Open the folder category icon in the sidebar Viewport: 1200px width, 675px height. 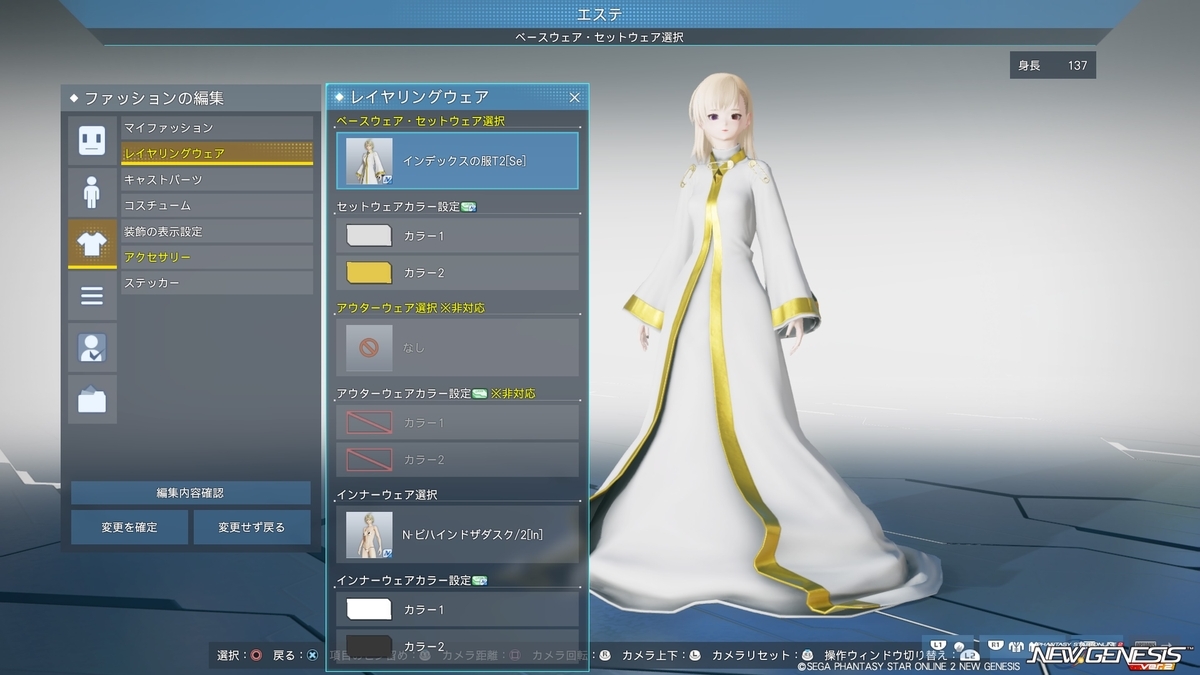point(92,400)
